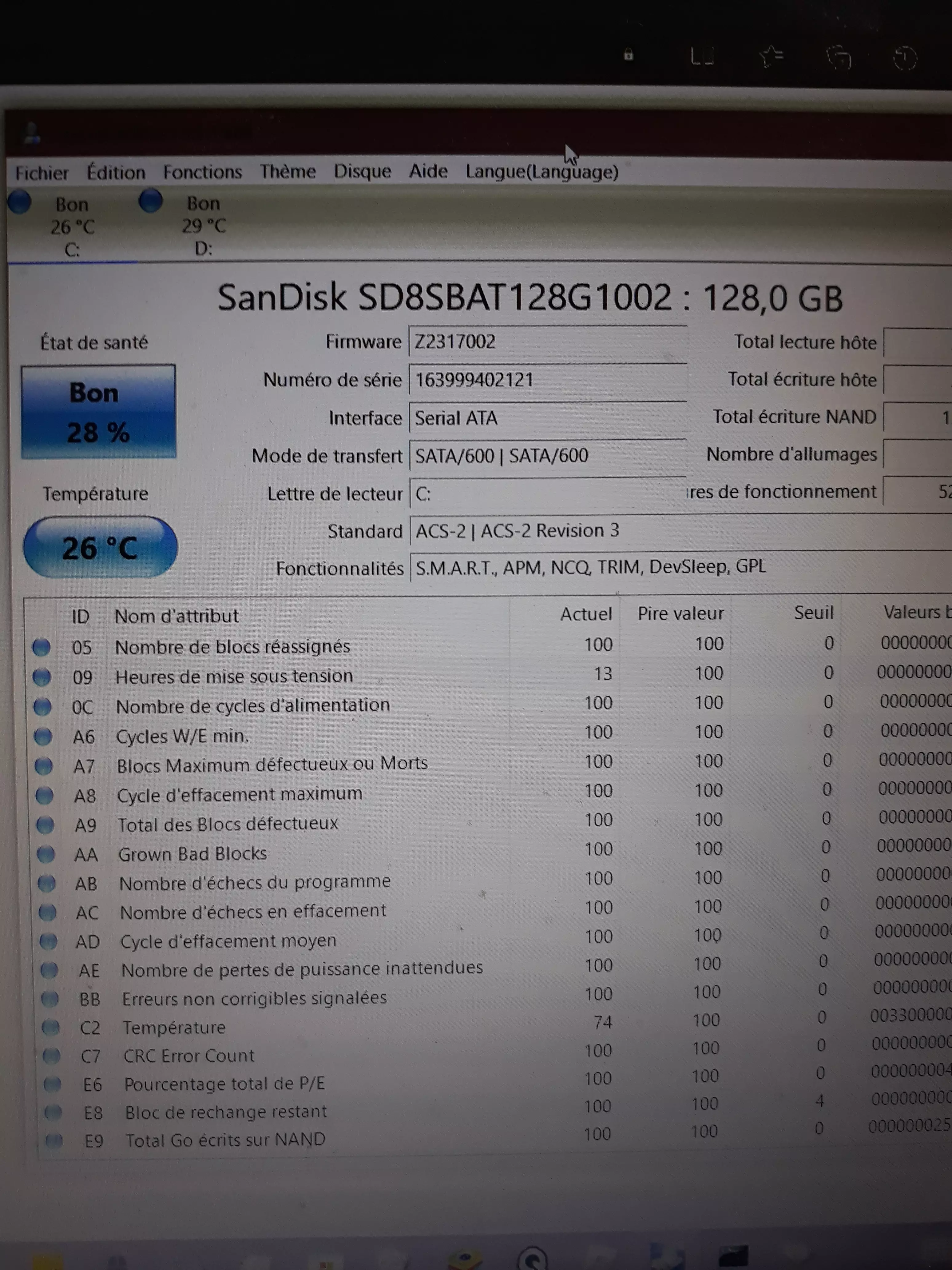Select the D: drive tab at 29 °C

pyautogui.click(x=203, y=226)
